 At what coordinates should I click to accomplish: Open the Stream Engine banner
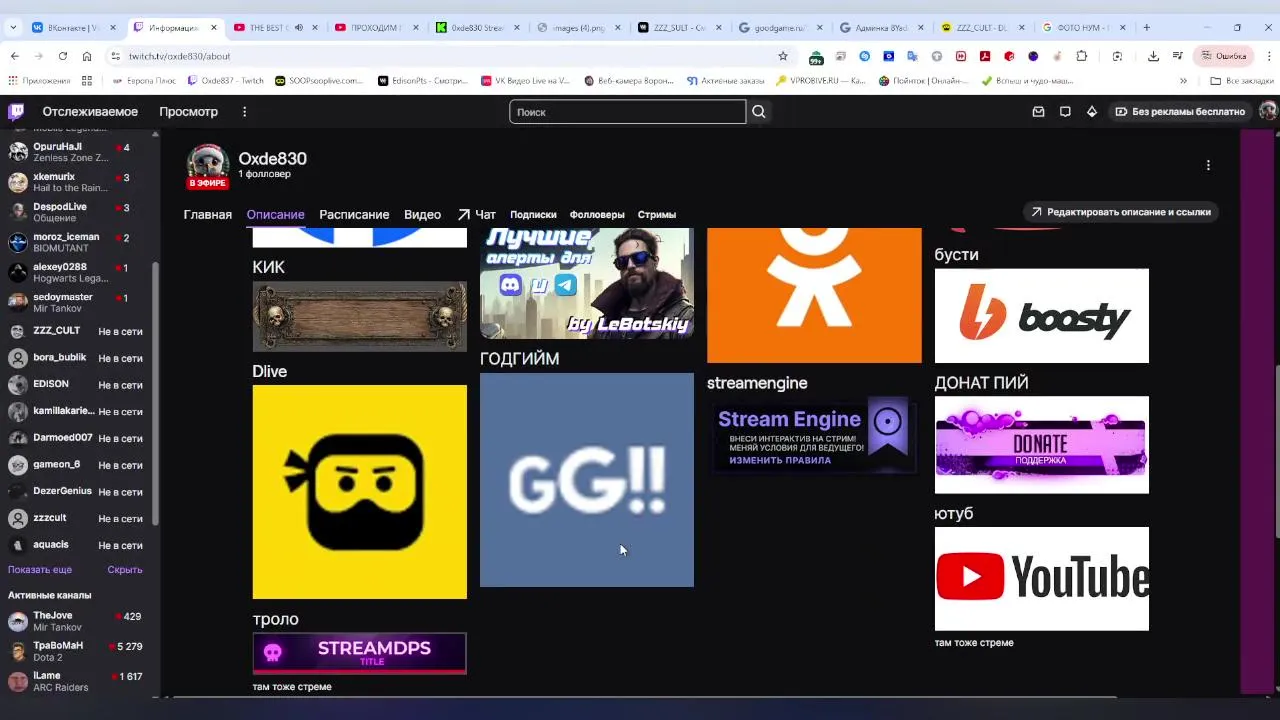pyautogui.click(x=814, y=436)
